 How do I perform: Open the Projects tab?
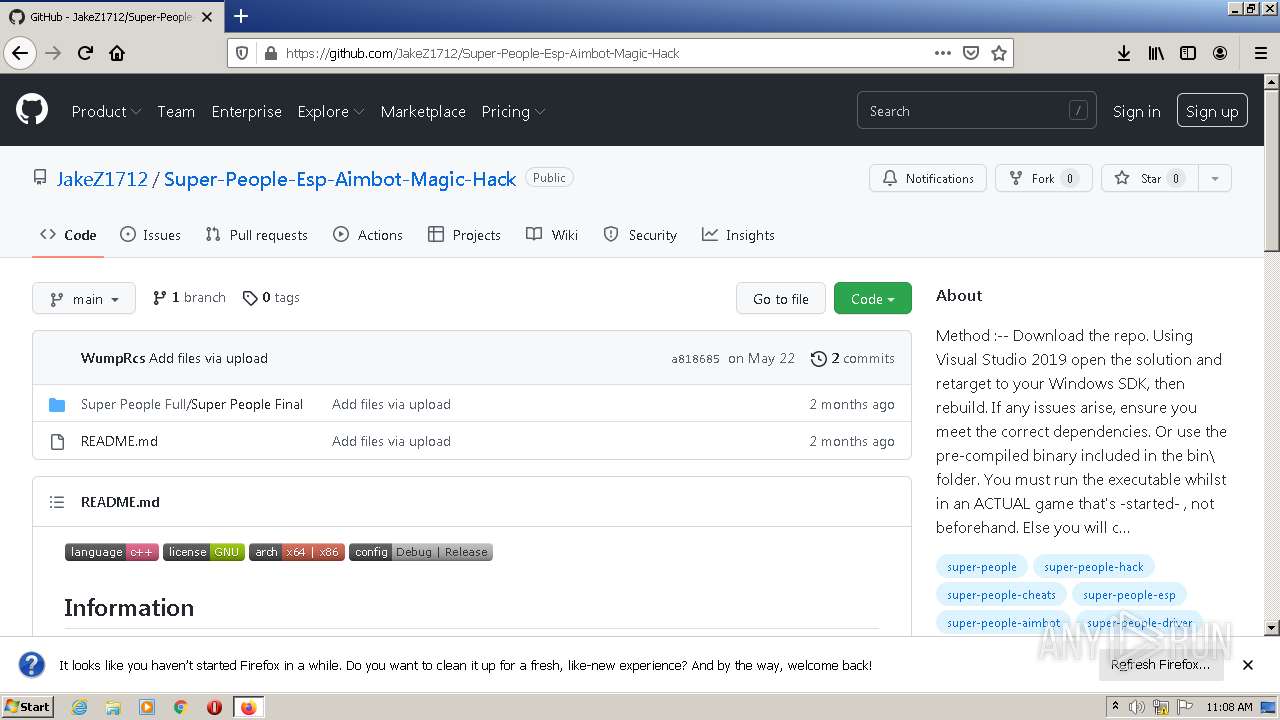point(464,235)
